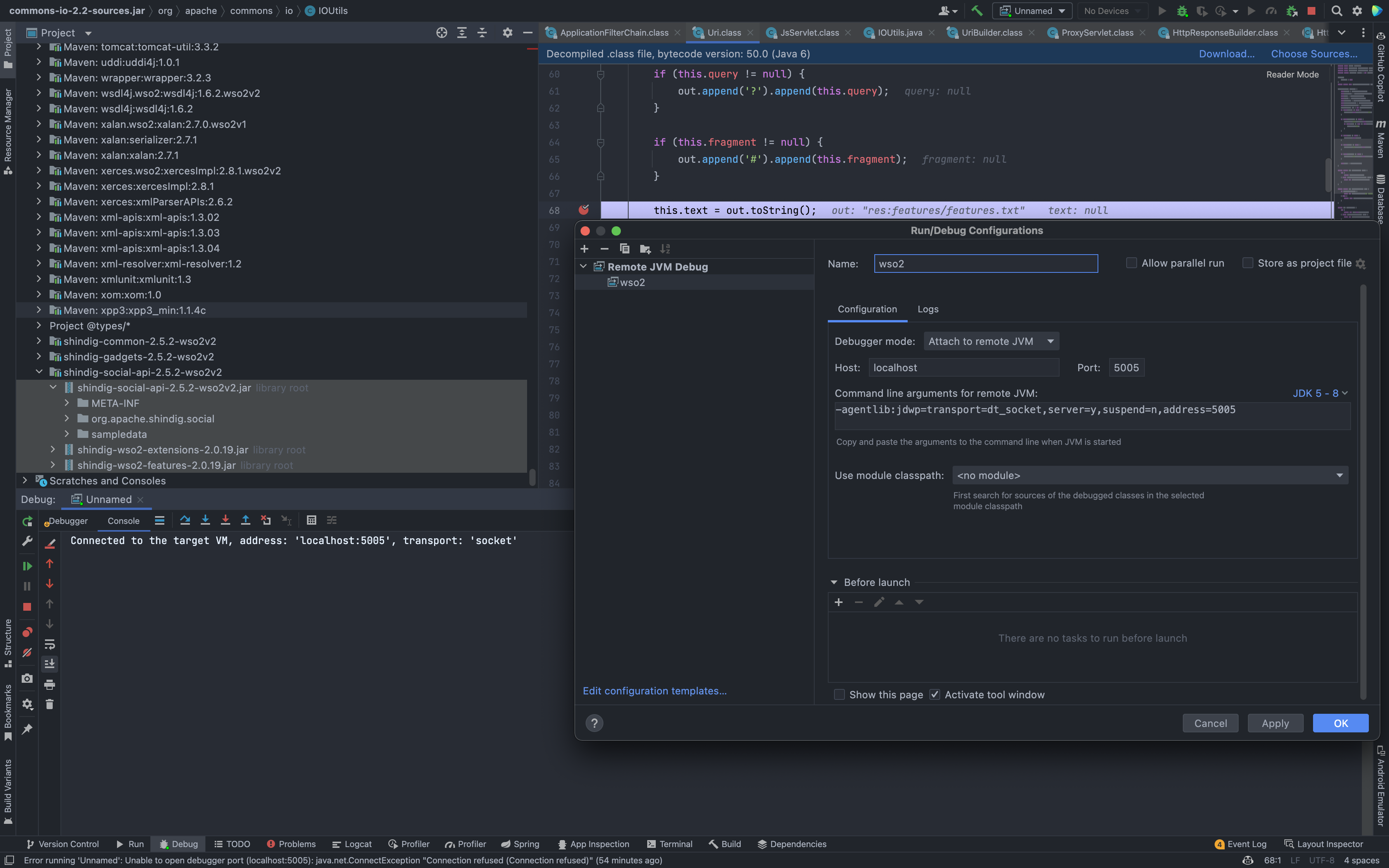Viewport: 1389px width, 868px height.
Task: Enable Allow parallel run checkbox
Action: (x=1131, y=263)
